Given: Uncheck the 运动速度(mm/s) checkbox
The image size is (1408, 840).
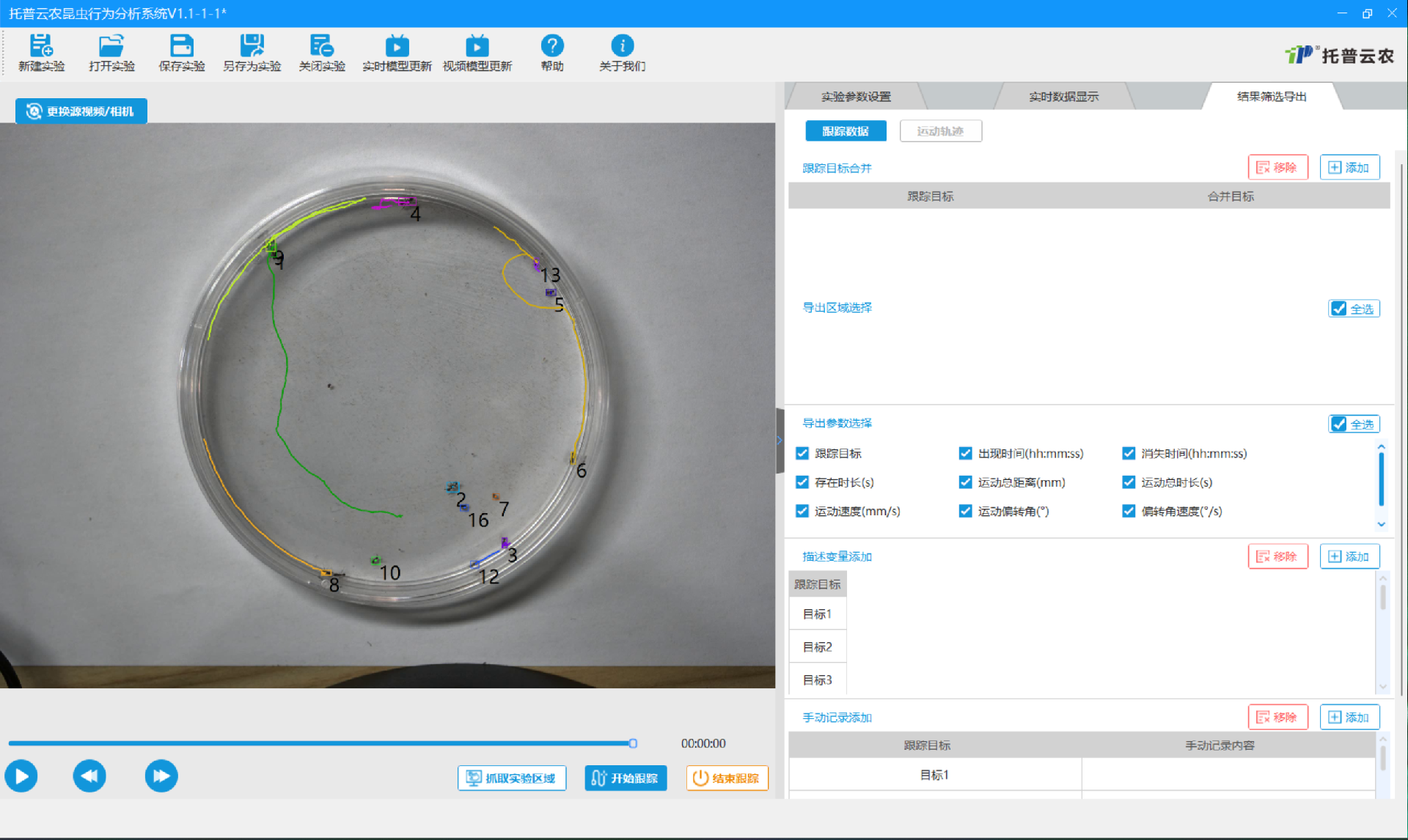Looking at the screenshot, I should pyautogui.click(x=802, y=511).
